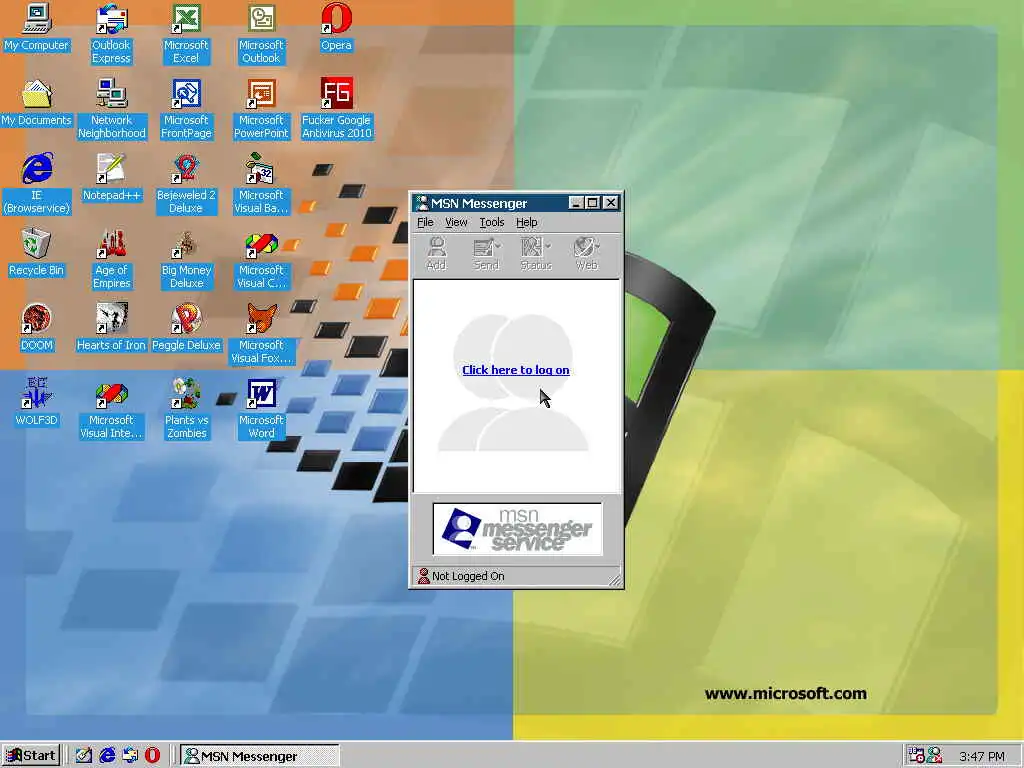Select the Network Neighborhood icon
Viewport: 1024px width, 768px height.
112,109
